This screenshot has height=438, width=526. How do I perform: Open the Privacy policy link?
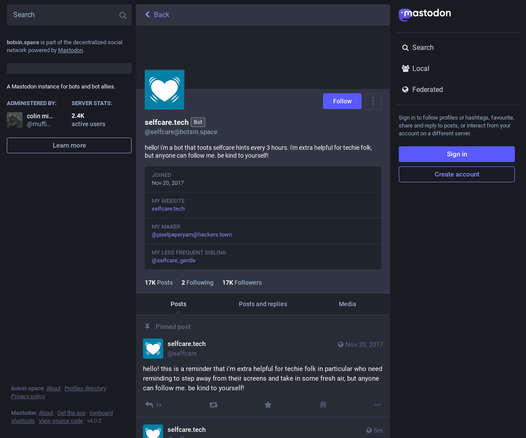coord(28,396)
